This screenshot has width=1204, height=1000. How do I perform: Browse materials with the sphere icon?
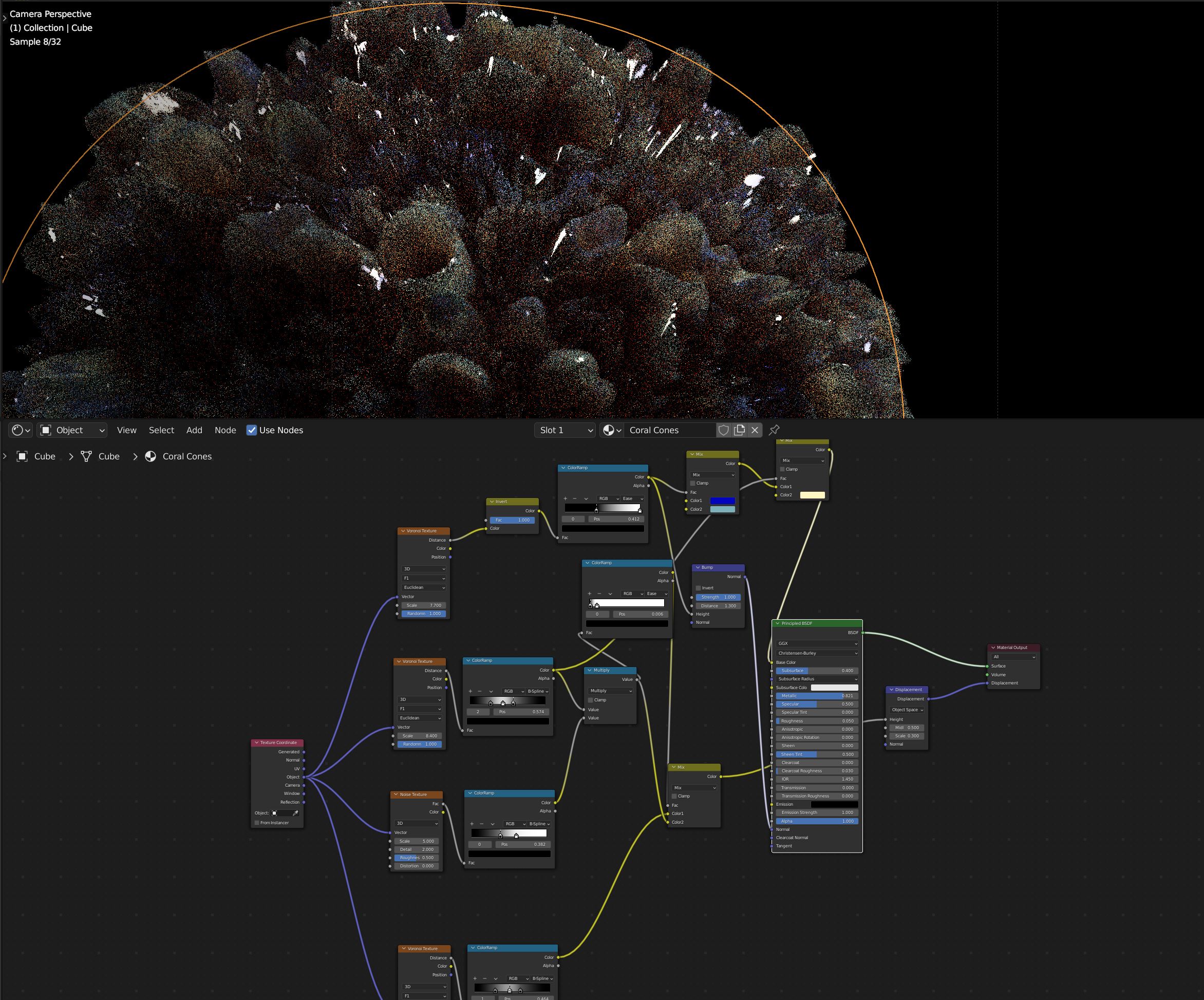pyautogui.click(x=612, y=430)
